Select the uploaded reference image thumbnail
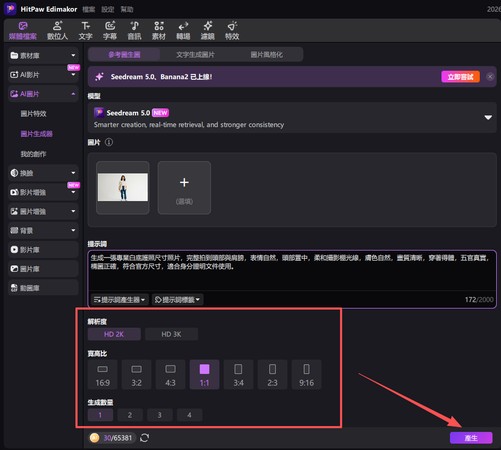 click(x=123, y=187)
